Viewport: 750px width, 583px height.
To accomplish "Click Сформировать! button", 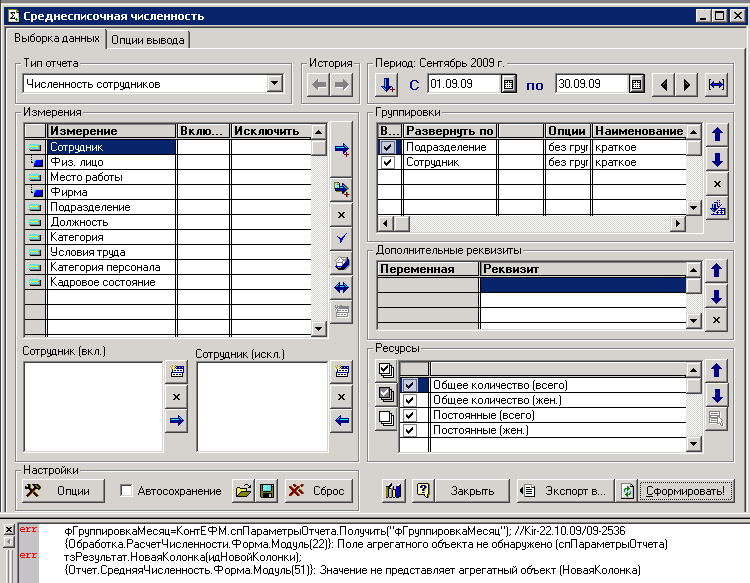I will (x=685, y=491).
